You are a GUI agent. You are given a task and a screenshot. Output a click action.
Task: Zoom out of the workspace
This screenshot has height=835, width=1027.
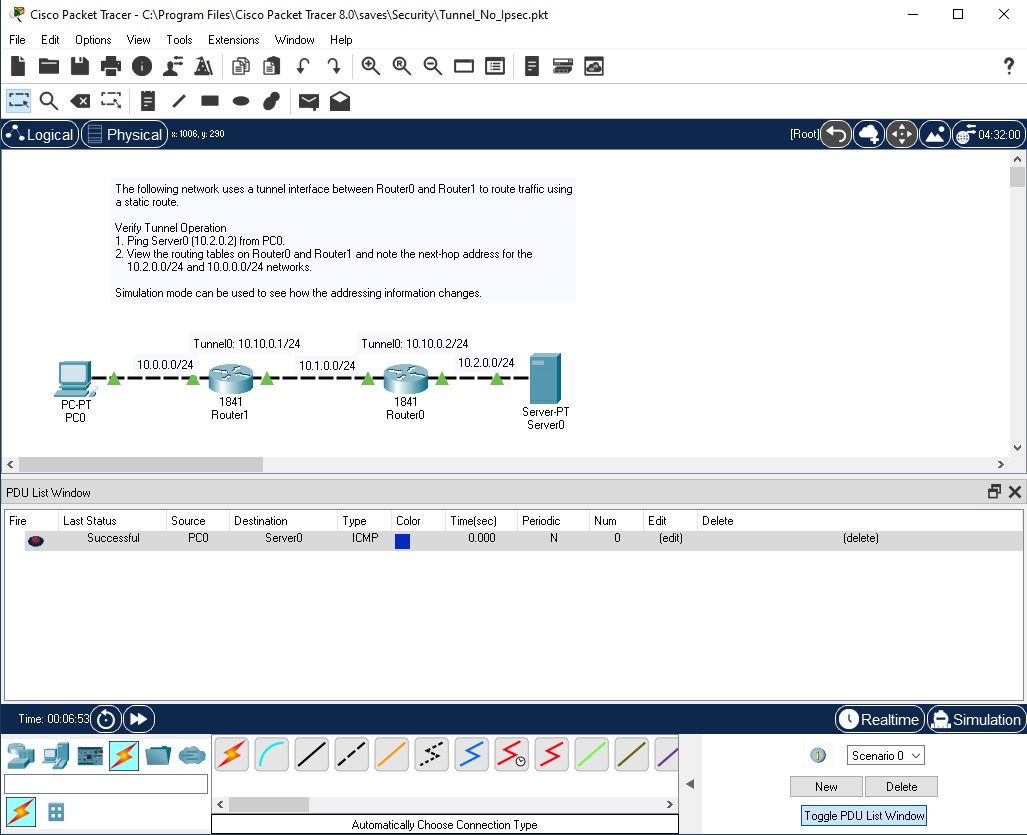(x=432, y=66)
